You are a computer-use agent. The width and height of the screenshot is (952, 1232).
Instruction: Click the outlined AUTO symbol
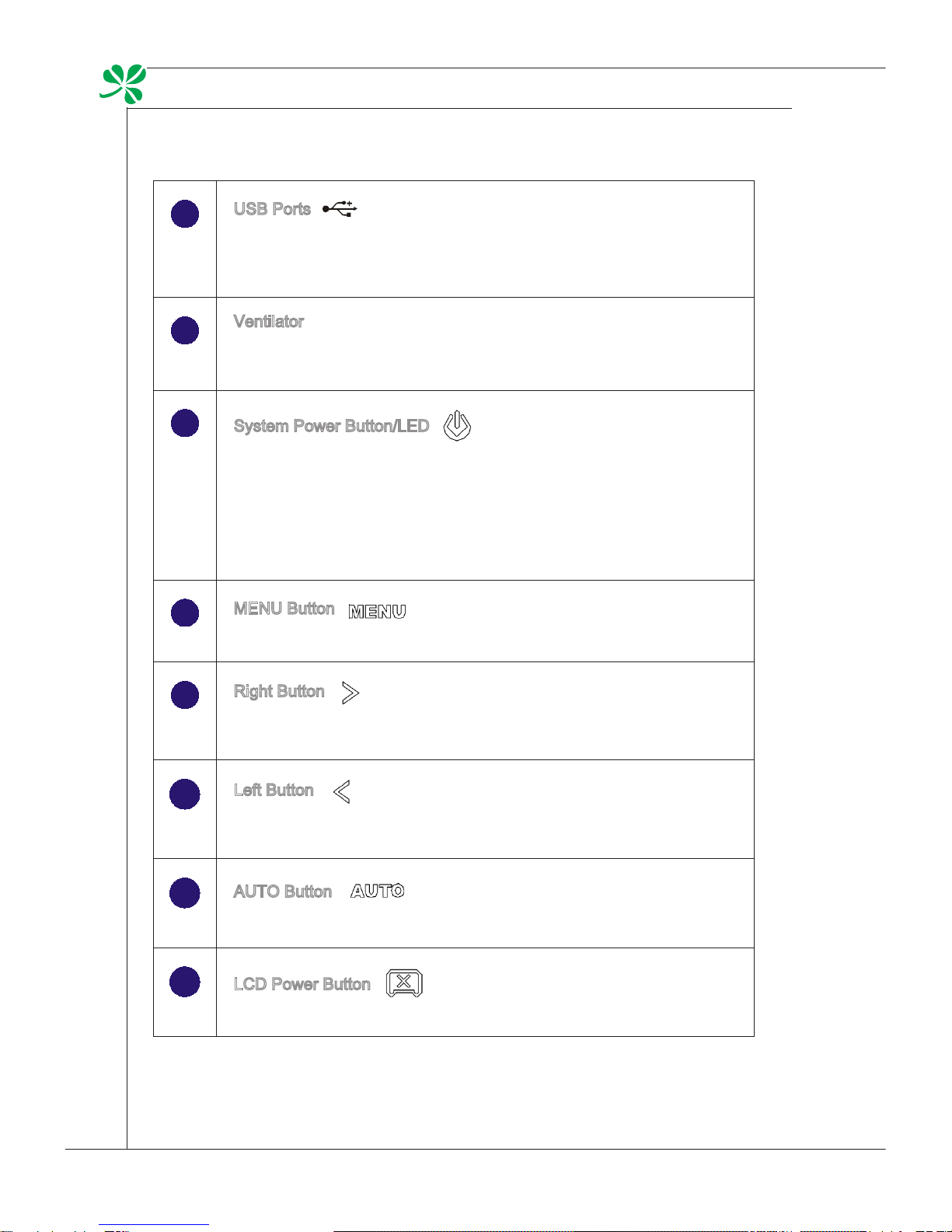[377, 891]
